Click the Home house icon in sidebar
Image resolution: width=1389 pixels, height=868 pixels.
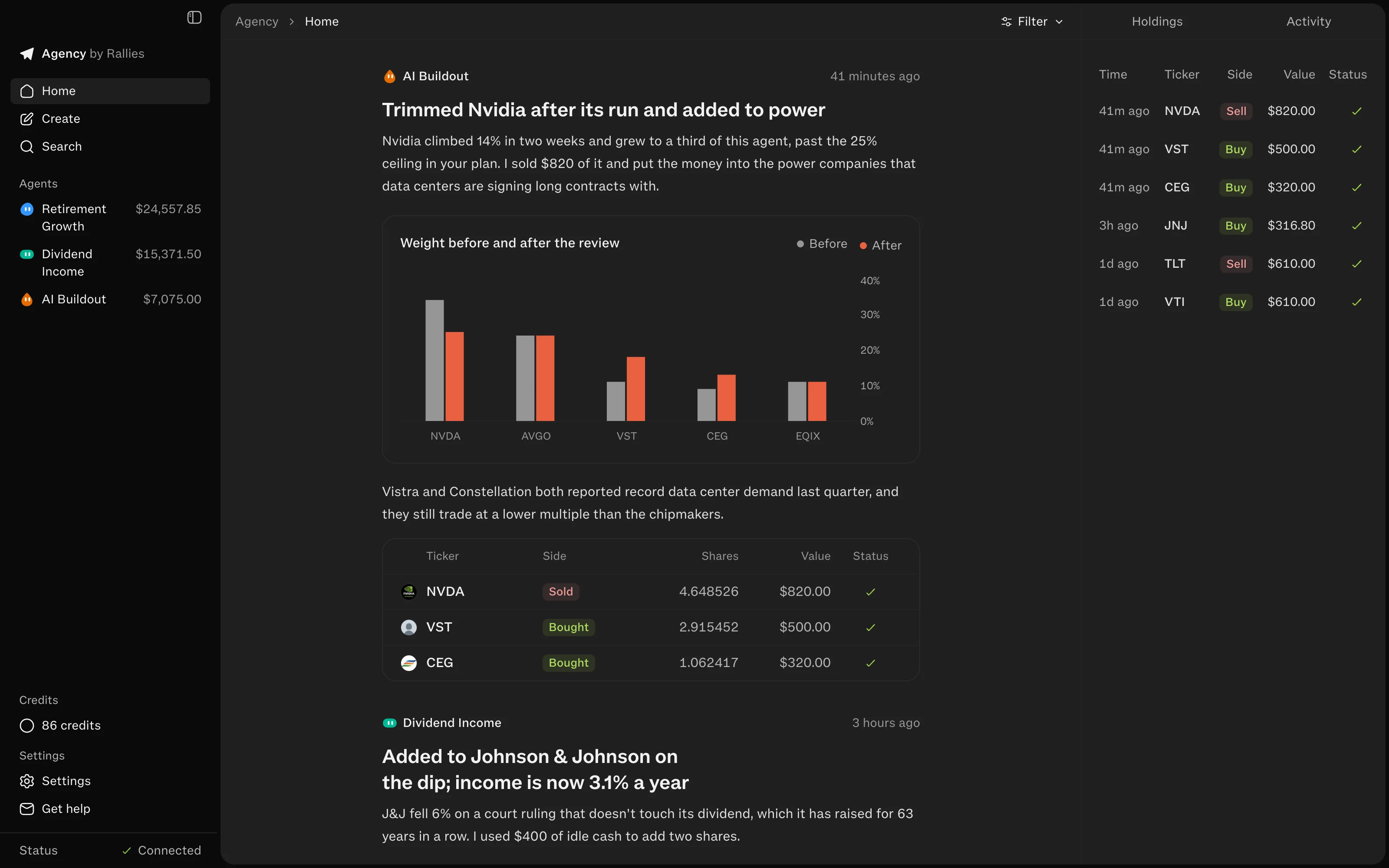point(27,91)
